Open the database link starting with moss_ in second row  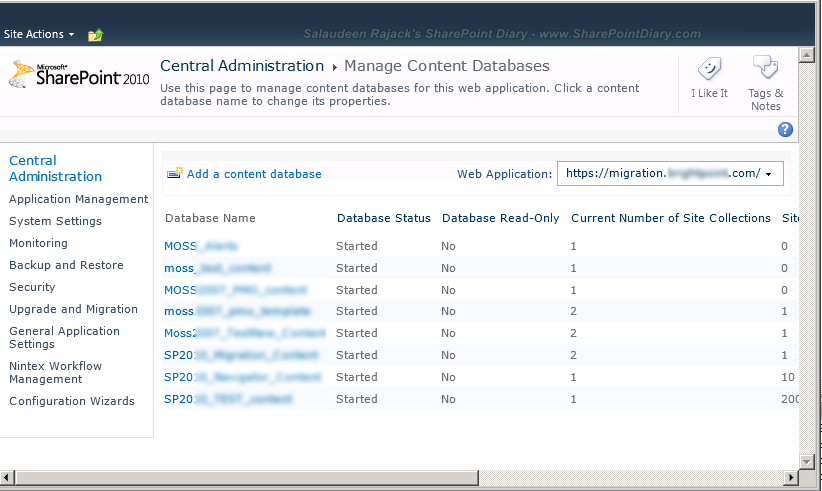coord(218,268)
